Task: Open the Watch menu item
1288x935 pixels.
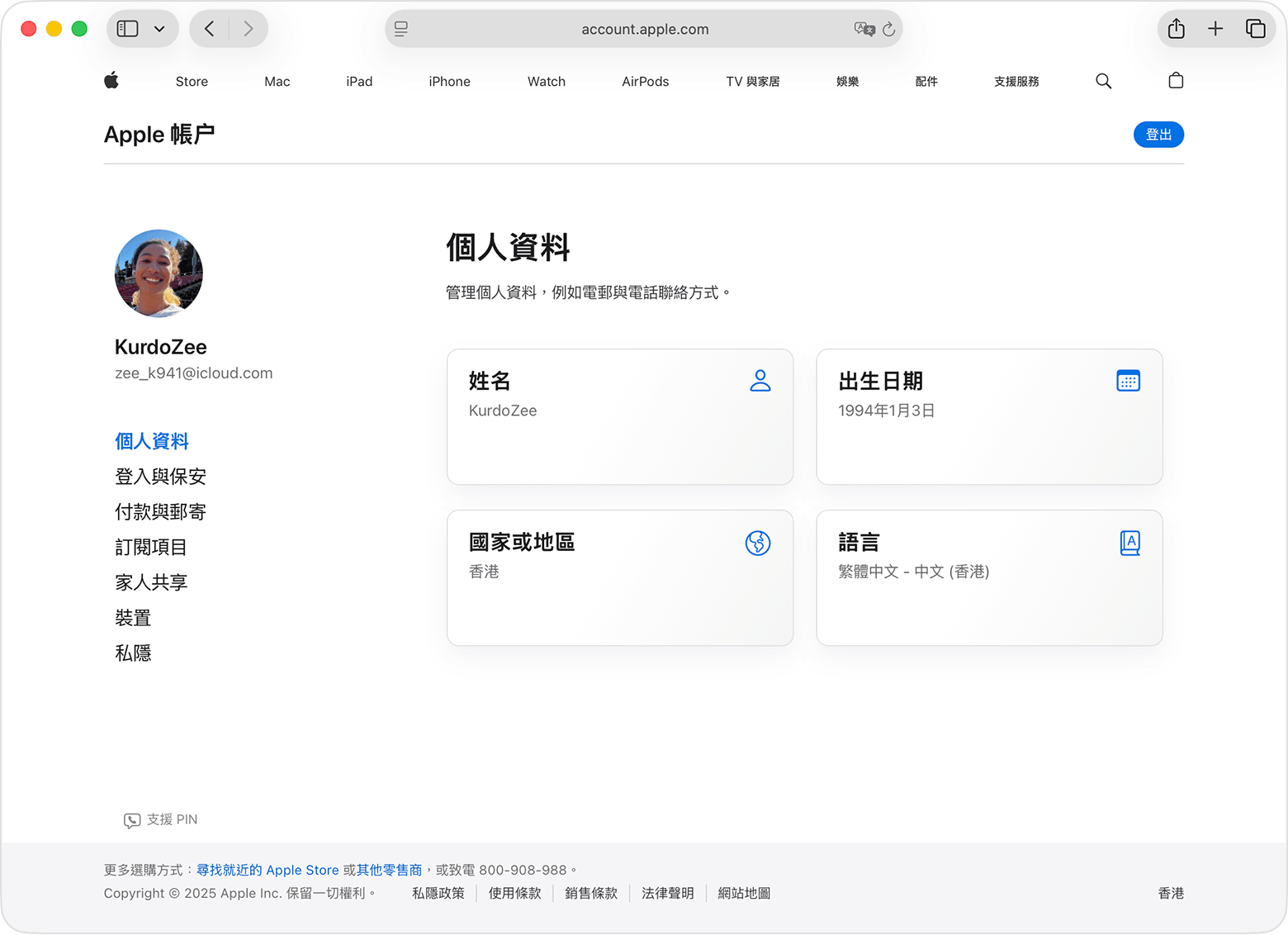Action: point(547,81)
